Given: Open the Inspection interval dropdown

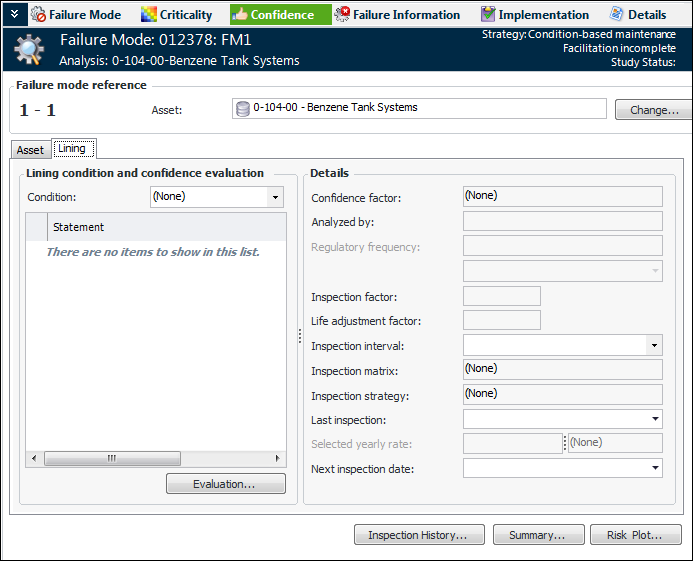Looking at the screenshot, I should [x=654, y=345].
